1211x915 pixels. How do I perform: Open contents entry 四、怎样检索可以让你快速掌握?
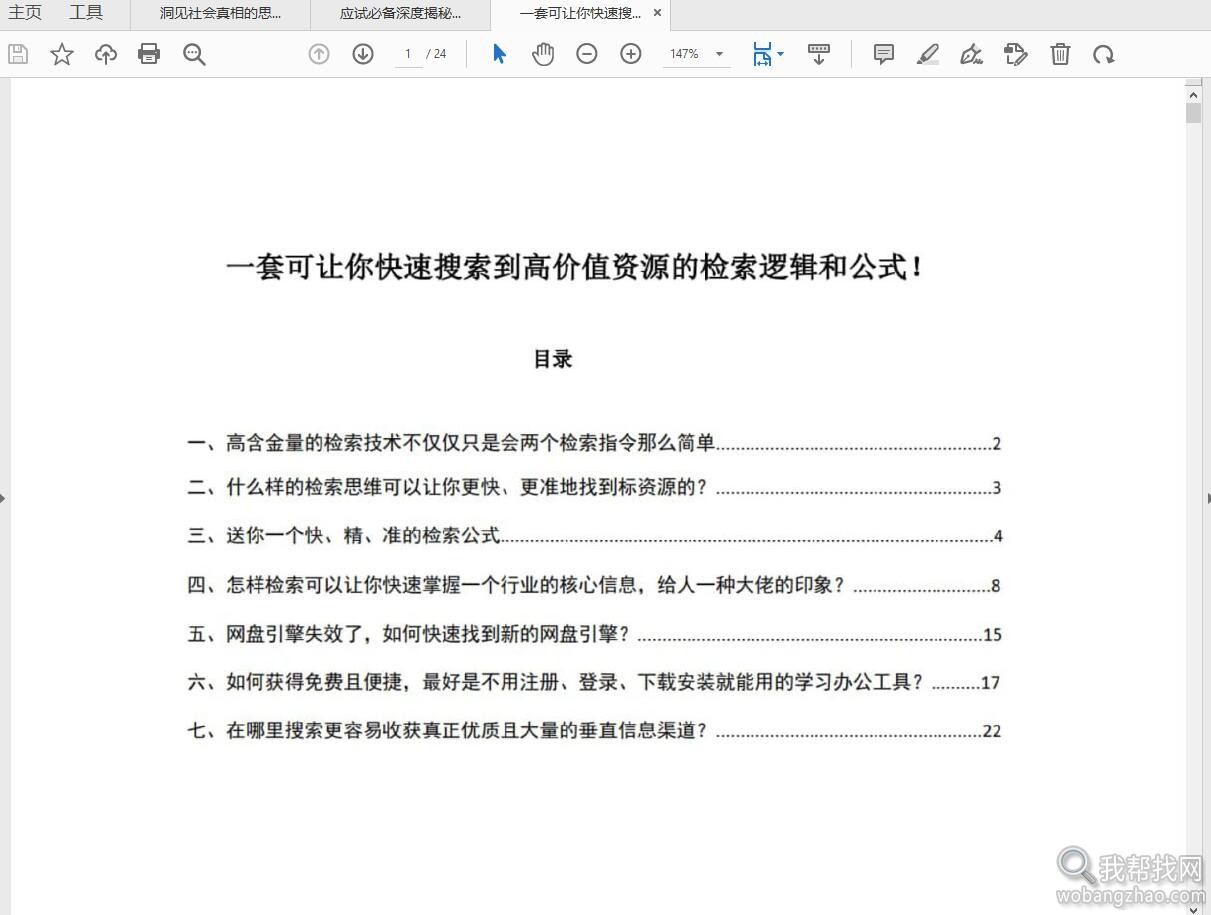[594, 585]
